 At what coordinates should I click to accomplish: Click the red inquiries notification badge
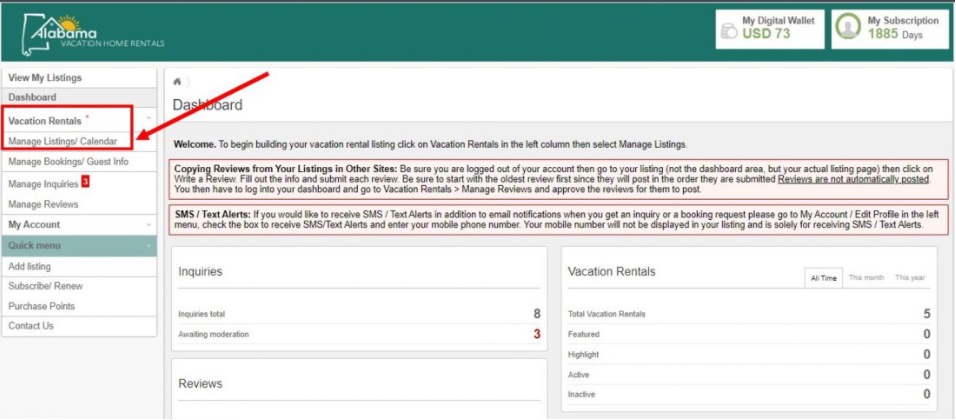tap(86, 182)
